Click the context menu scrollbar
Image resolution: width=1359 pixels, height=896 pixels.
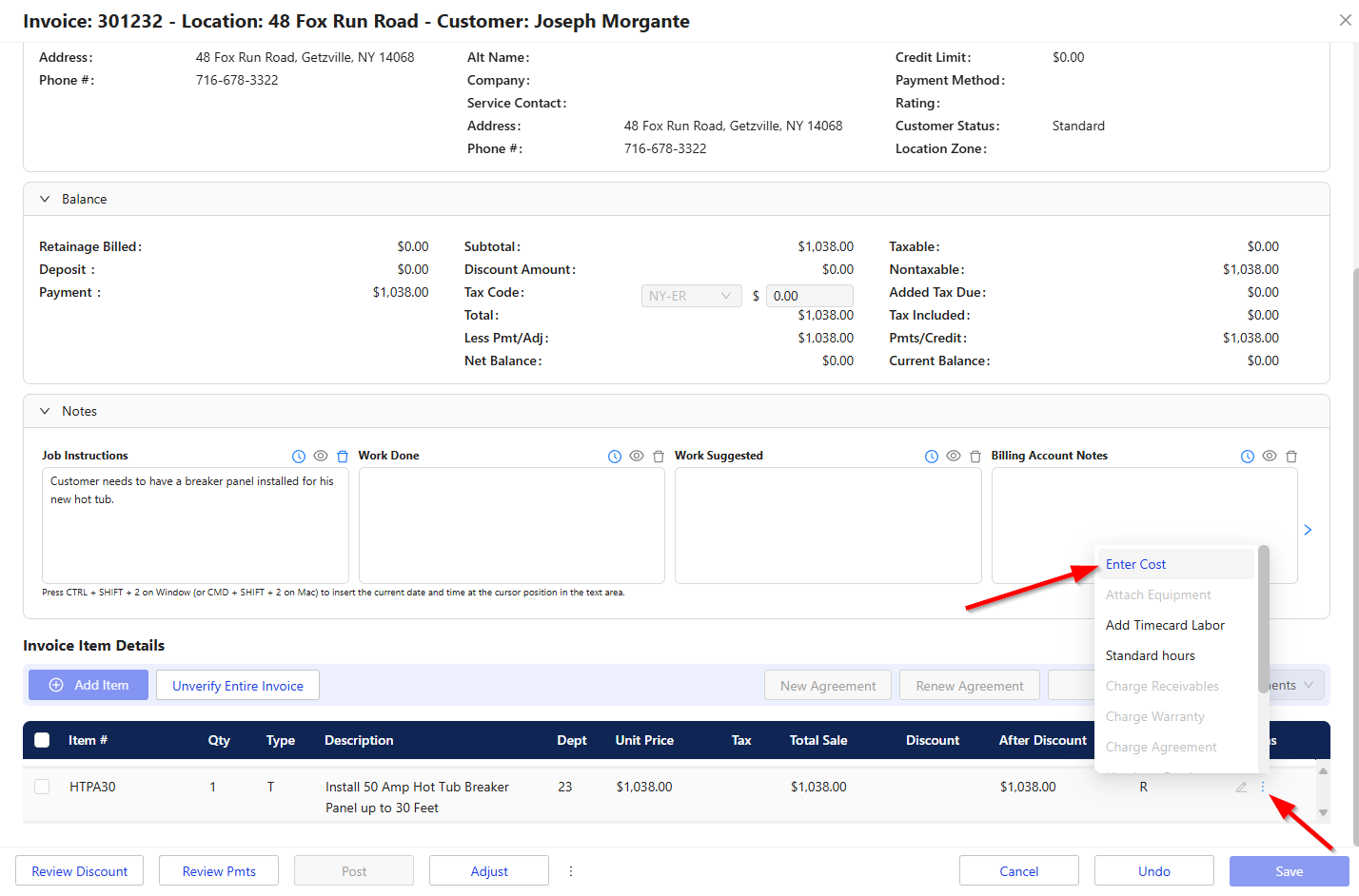pyautogui.click(x=1263, y=618)
